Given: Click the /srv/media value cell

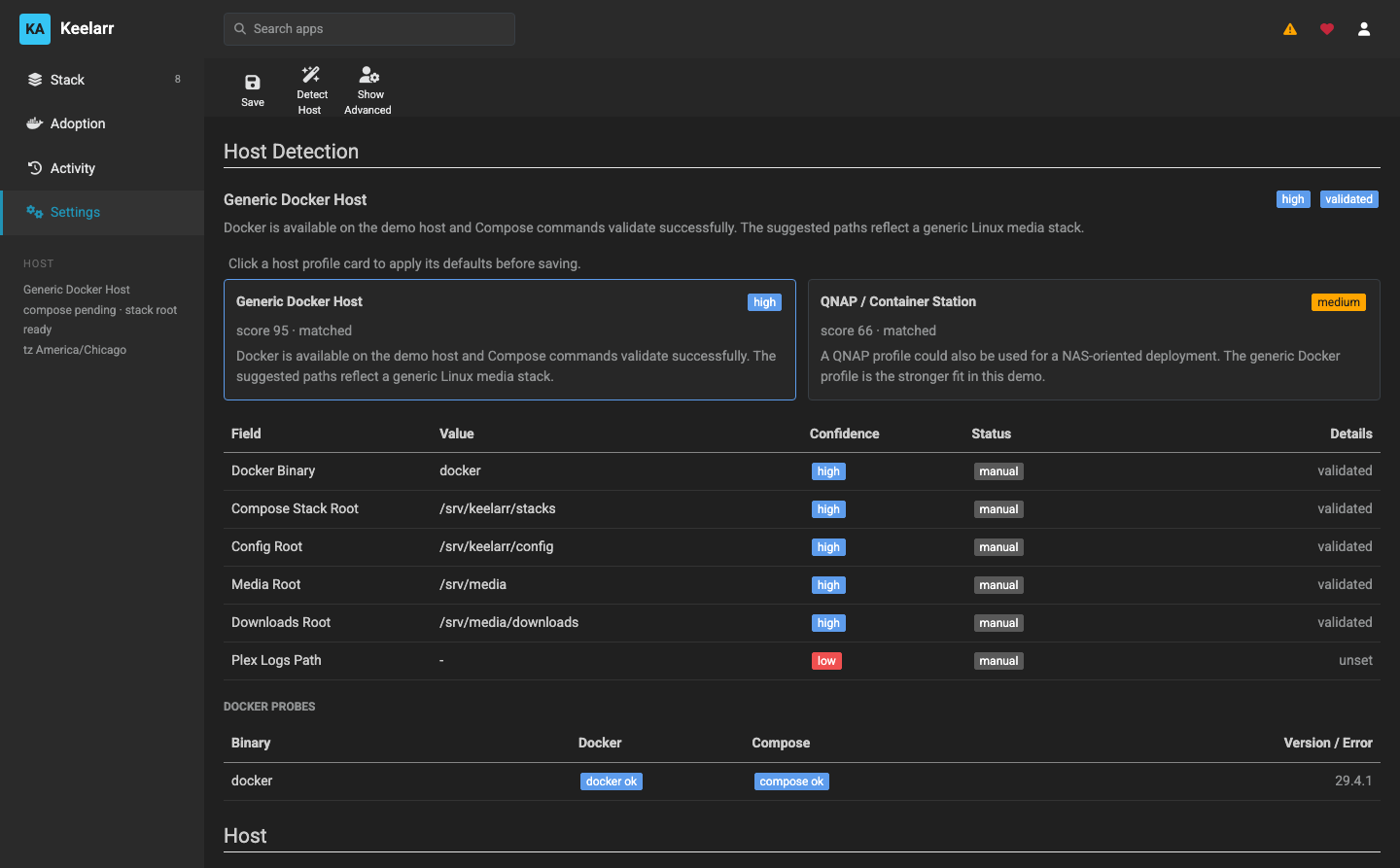Looking at the screenshot, I should click(473, 584).
